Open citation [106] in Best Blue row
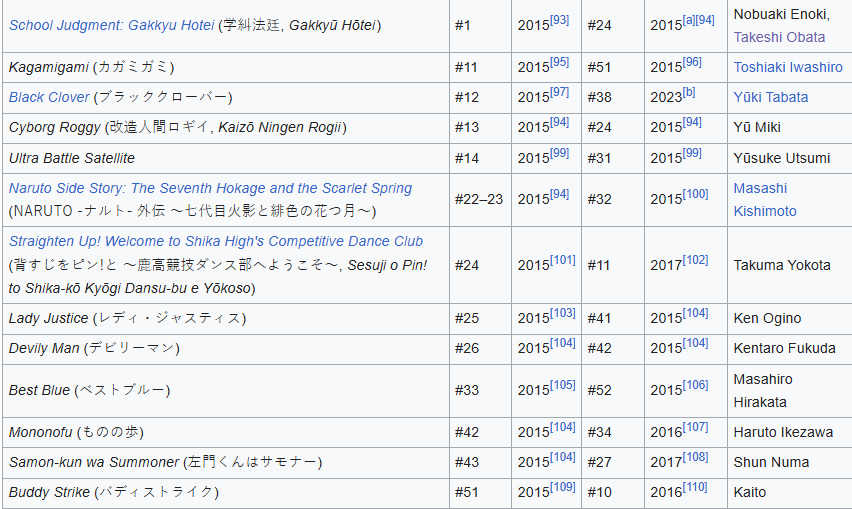 [695, 385]
